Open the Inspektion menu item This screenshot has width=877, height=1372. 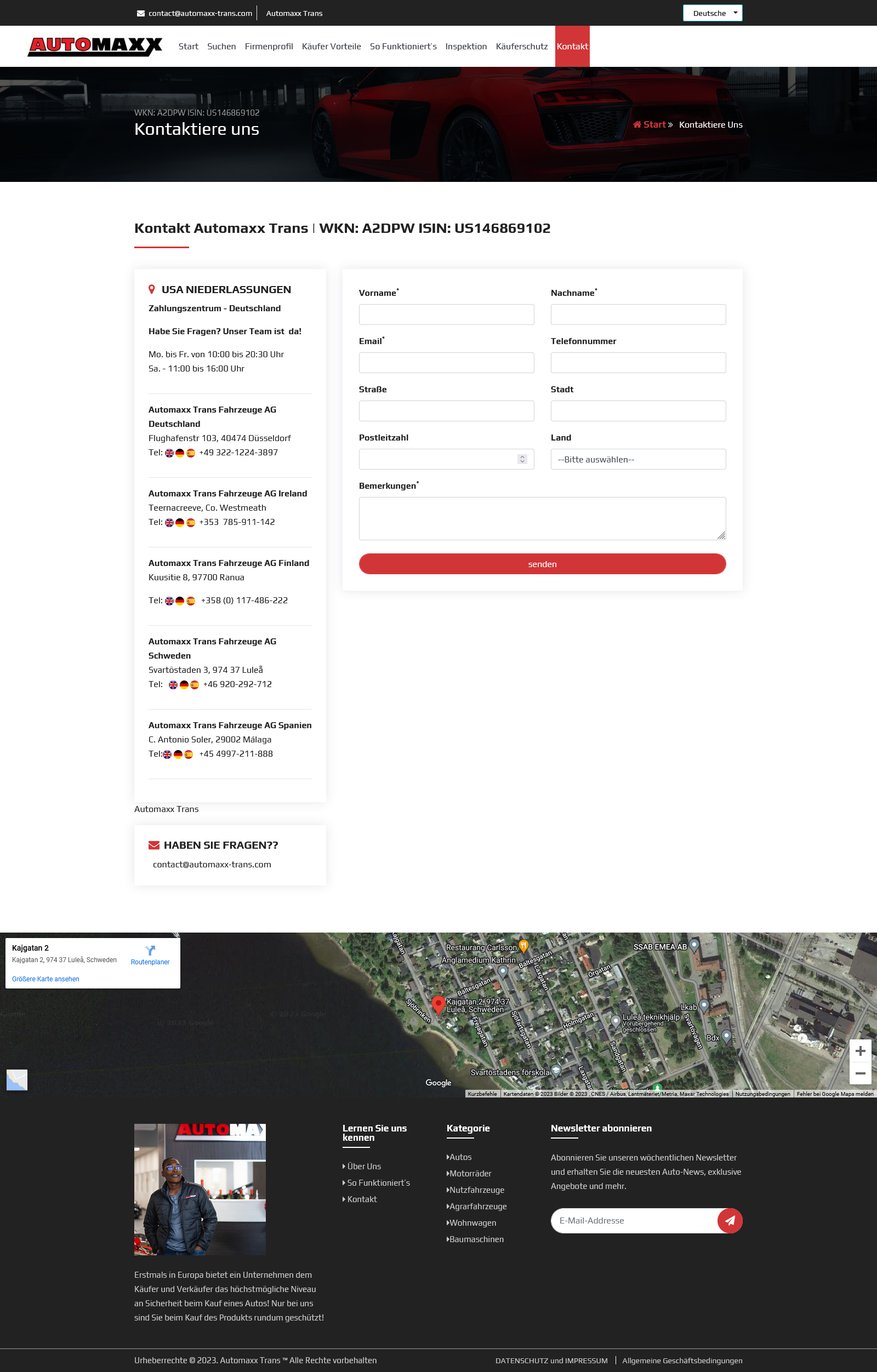(466, 46)
